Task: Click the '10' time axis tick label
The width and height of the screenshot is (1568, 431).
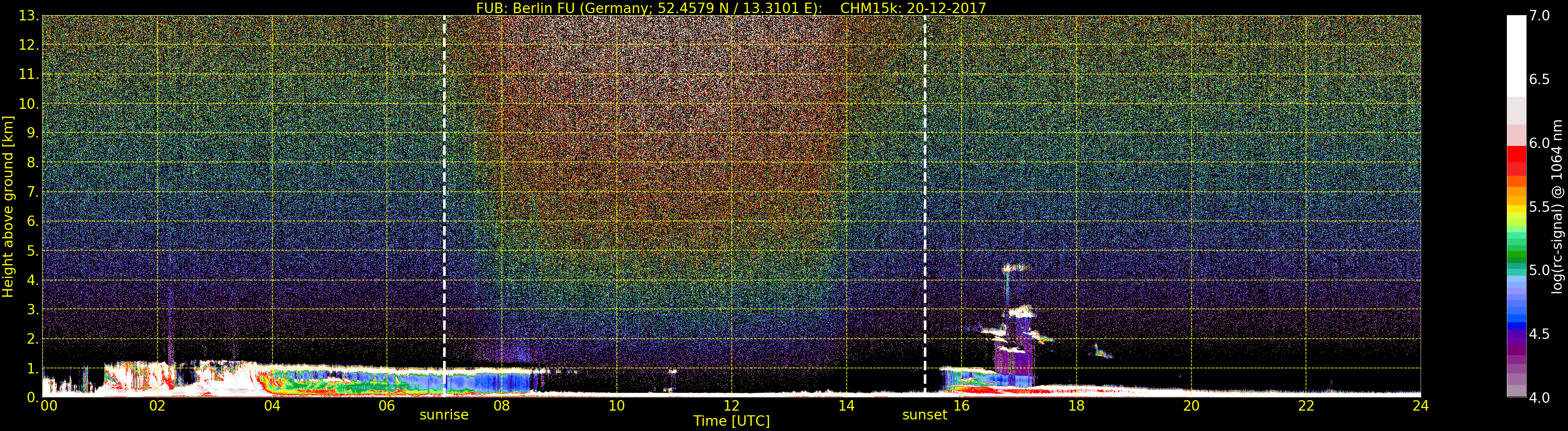Action: click(x=617, y=406)
